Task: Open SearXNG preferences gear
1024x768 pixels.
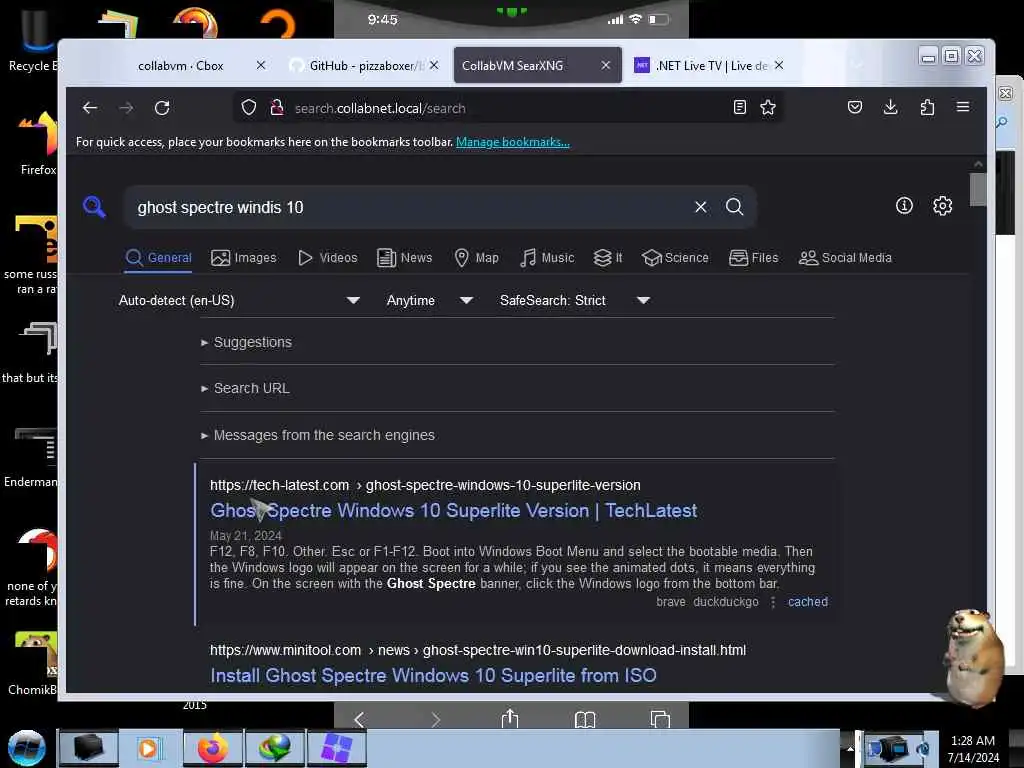Action: tap(942, 206)
